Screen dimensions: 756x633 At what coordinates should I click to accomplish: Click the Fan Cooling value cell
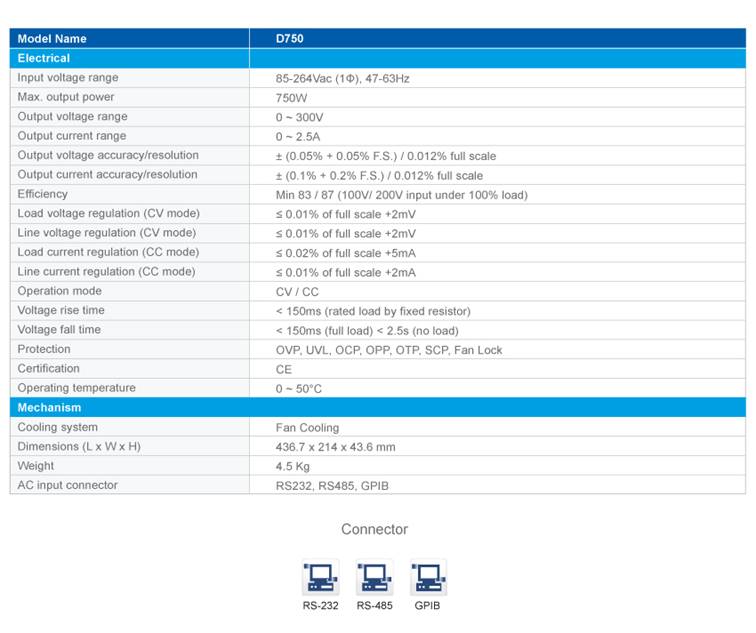click(x=307, y=428)
